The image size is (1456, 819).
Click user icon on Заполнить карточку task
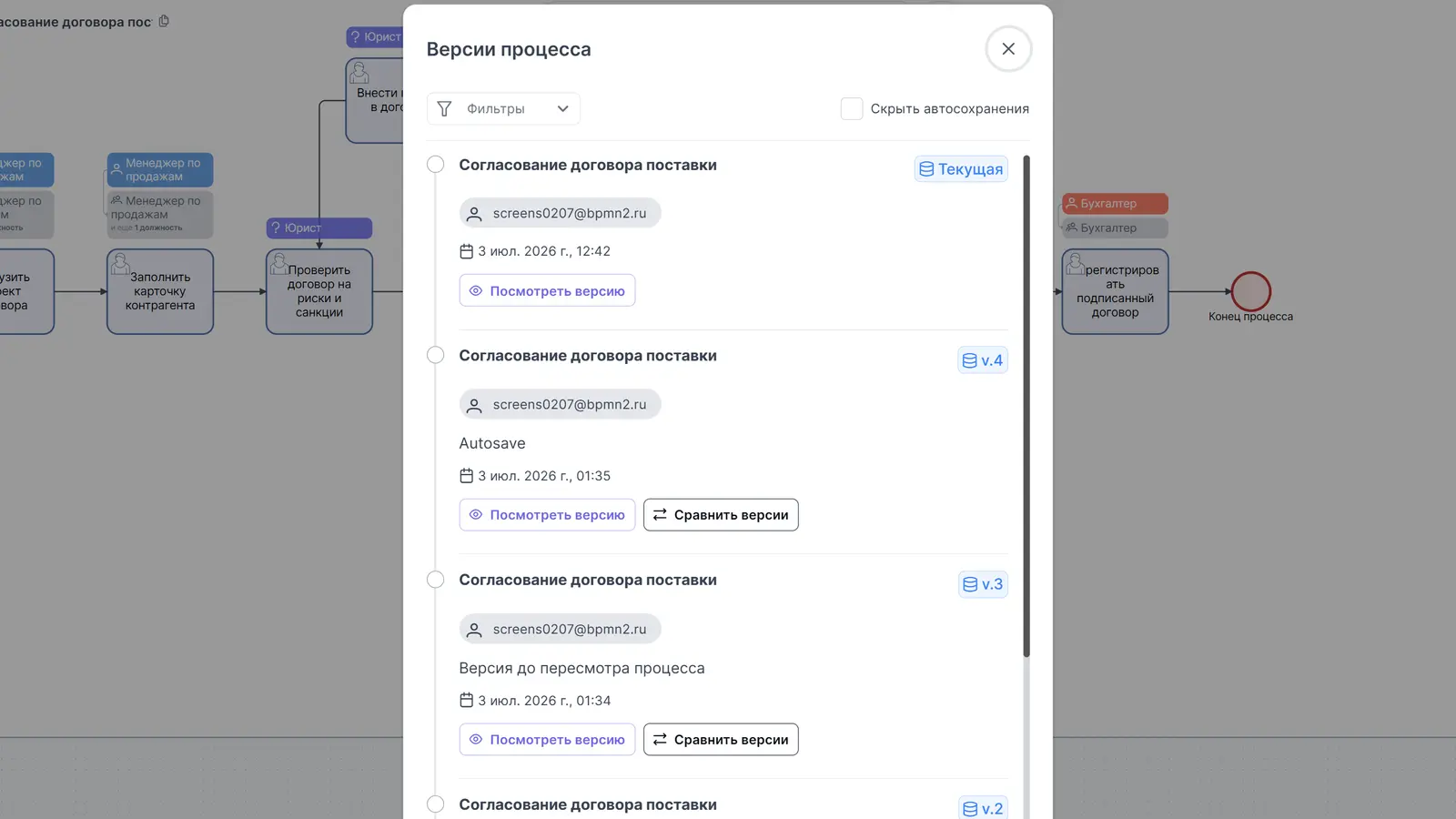[x=120, y=264]
